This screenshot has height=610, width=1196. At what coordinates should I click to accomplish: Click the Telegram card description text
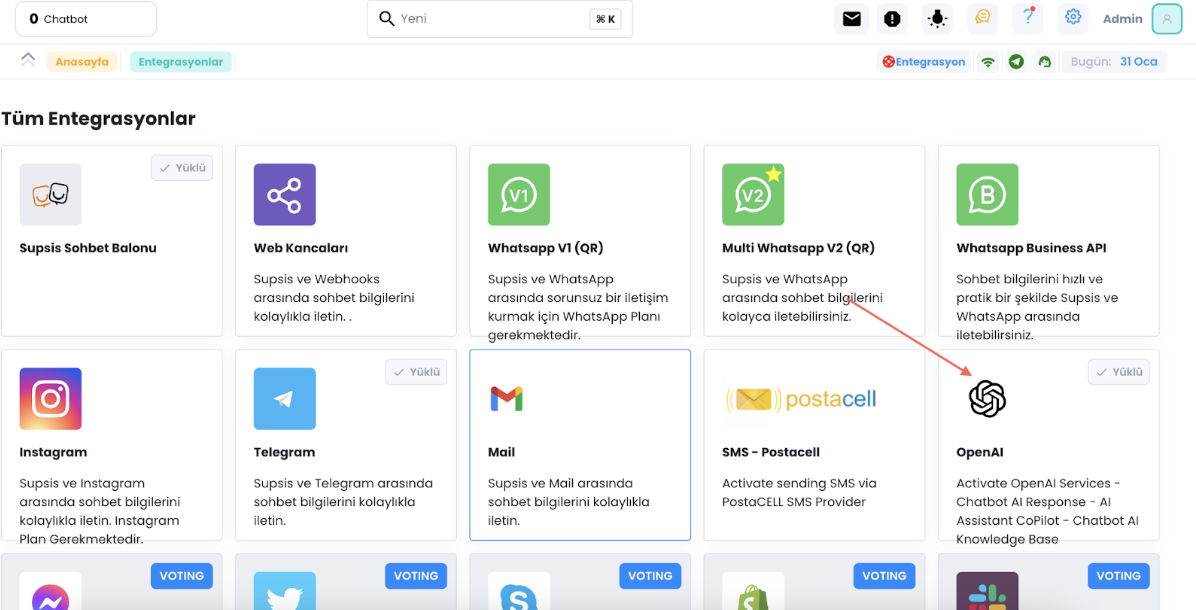click(343, 502)
